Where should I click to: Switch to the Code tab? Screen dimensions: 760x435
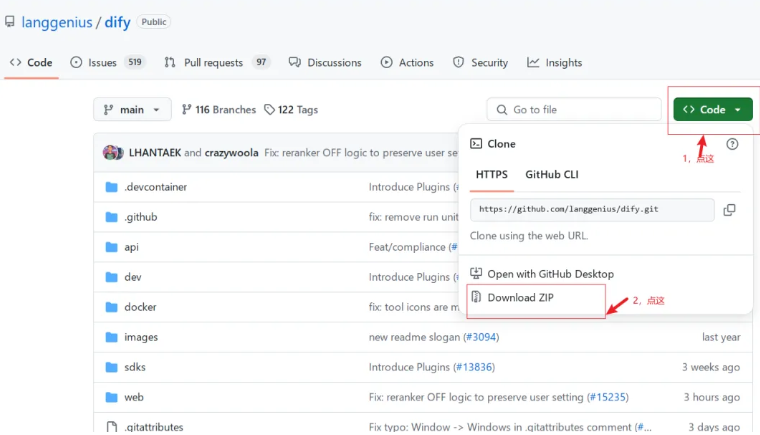point(31,63)
